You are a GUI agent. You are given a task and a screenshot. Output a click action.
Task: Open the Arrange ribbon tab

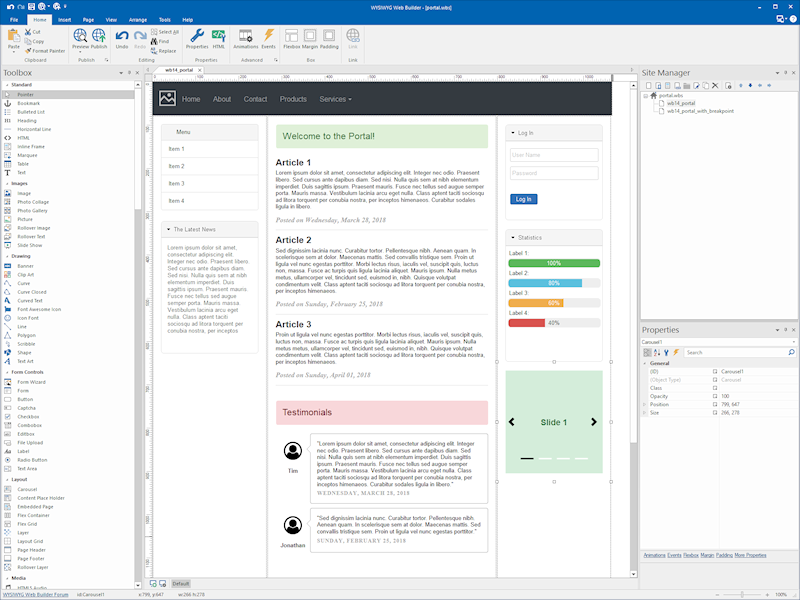(x=138, y=19)
